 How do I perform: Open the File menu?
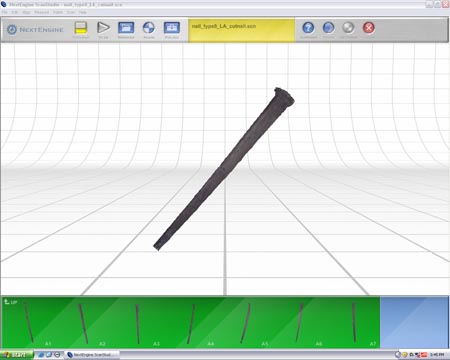click(x=4, y=12)
